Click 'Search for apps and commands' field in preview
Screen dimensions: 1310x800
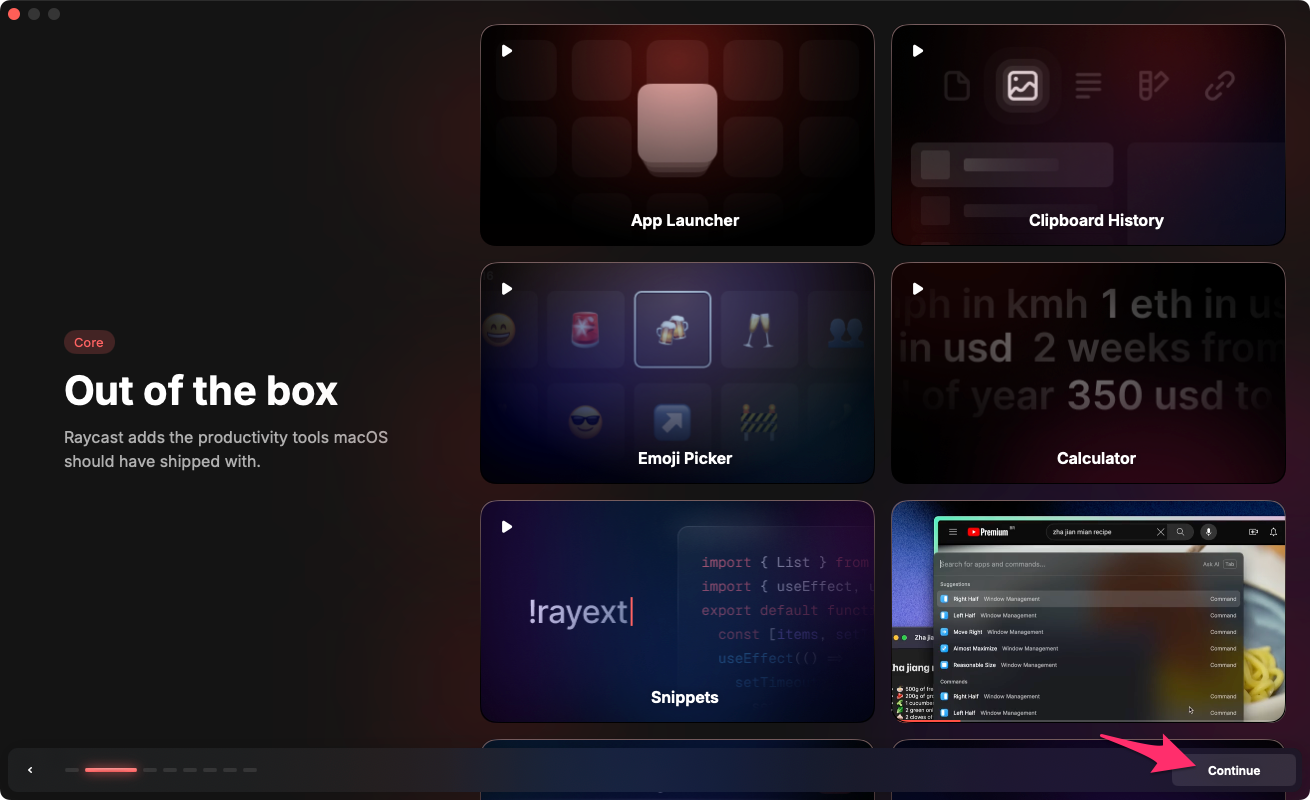pos(1088,564)
